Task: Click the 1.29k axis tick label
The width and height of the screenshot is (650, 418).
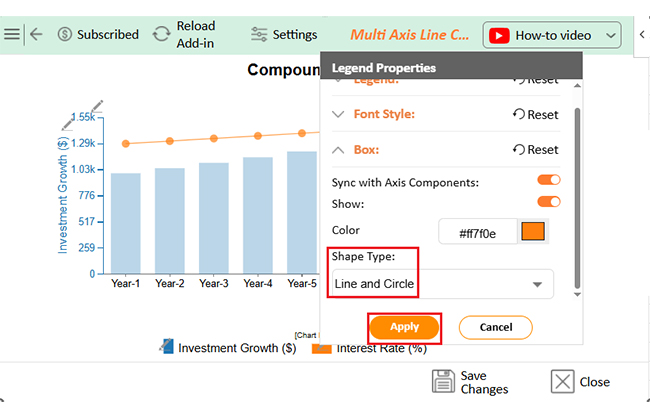Action: 83,143
